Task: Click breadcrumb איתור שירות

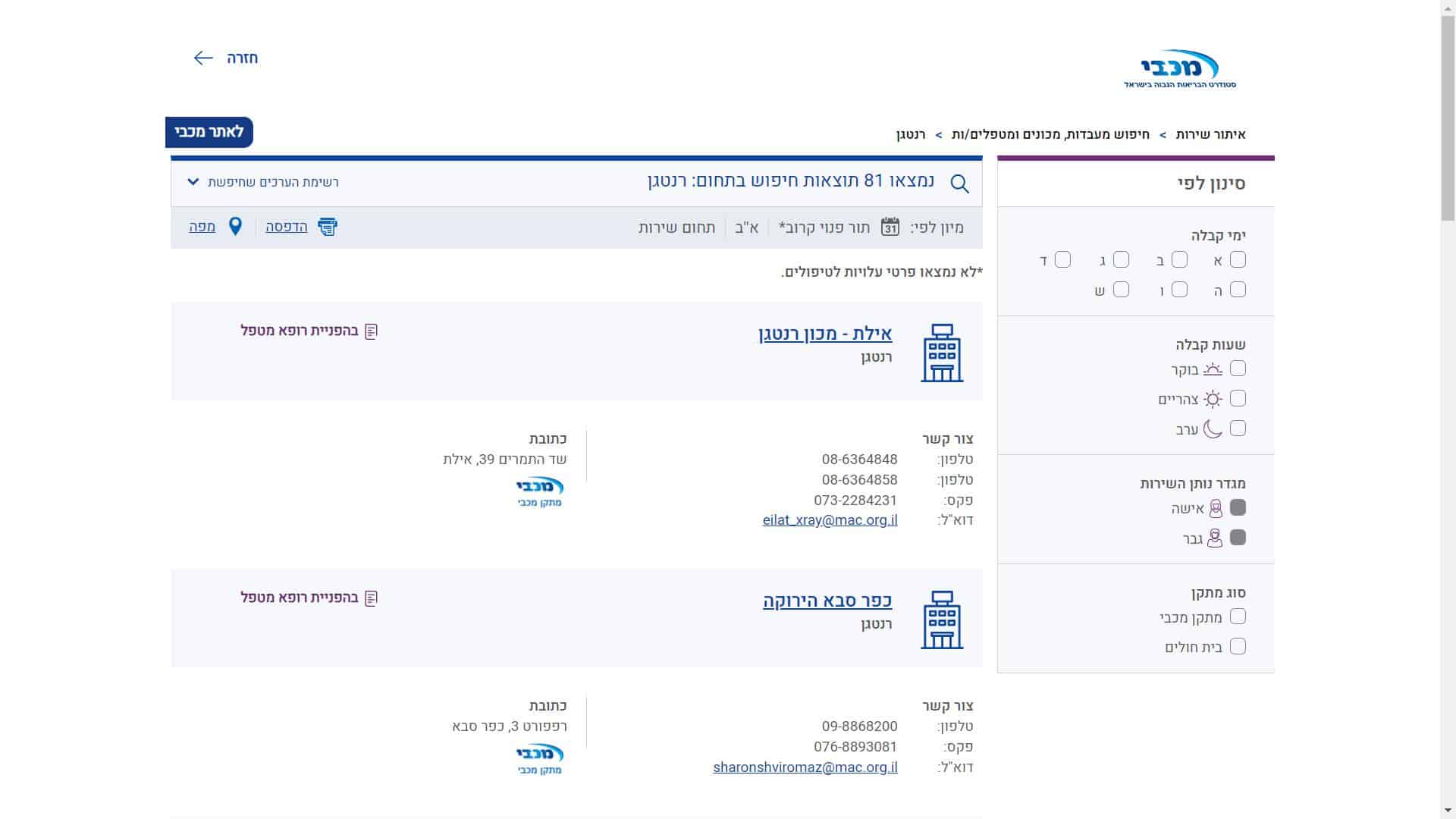Action: pos(1210,135)
